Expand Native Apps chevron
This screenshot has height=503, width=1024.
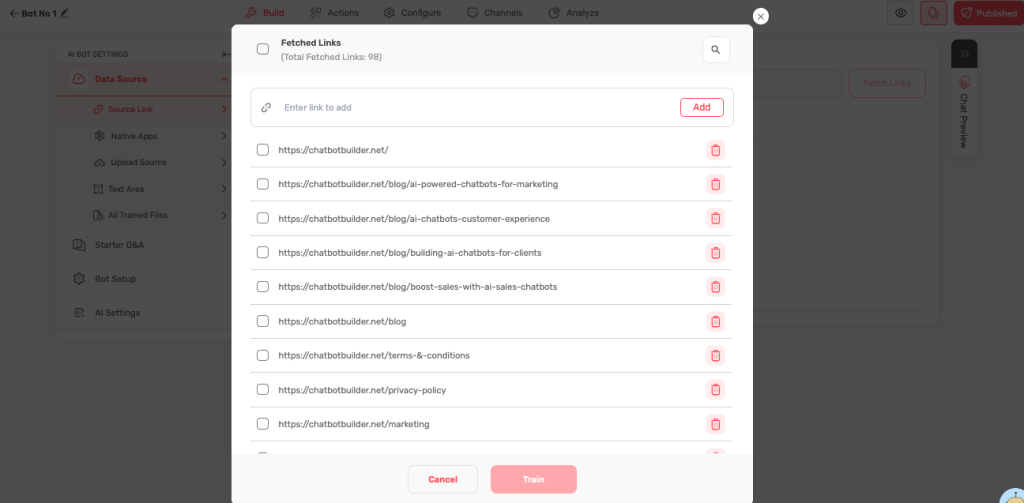click(224, 136)
